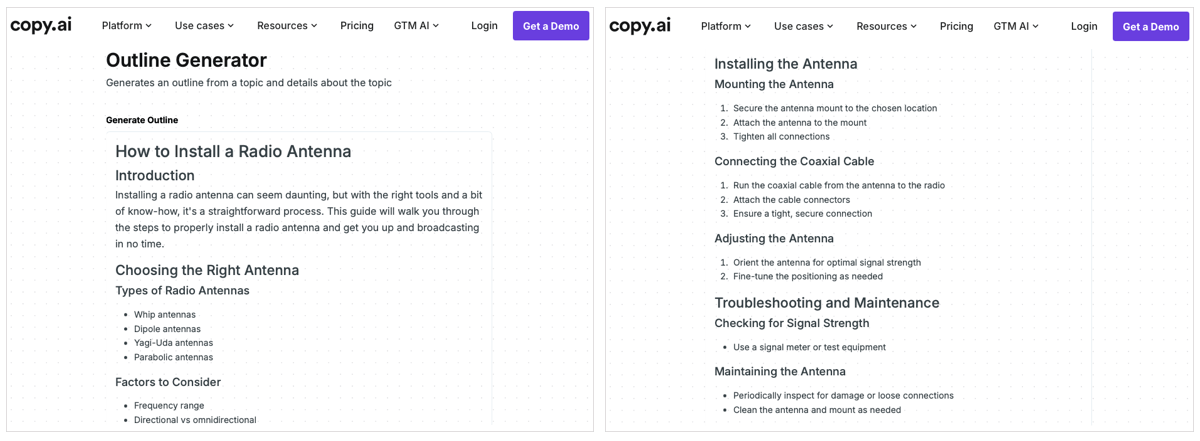Open the Pricing page in right window

coord(956,26)
